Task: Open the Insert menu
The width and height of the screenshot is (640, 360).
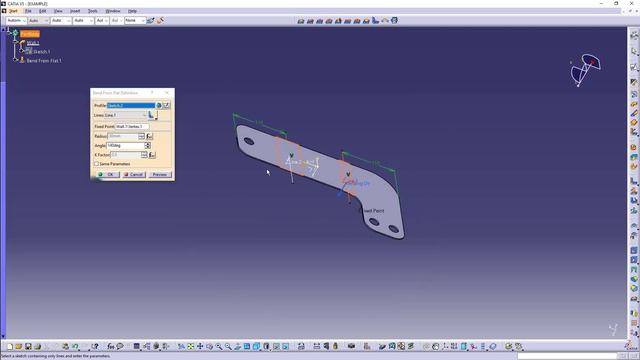Action: click(75, 11)
